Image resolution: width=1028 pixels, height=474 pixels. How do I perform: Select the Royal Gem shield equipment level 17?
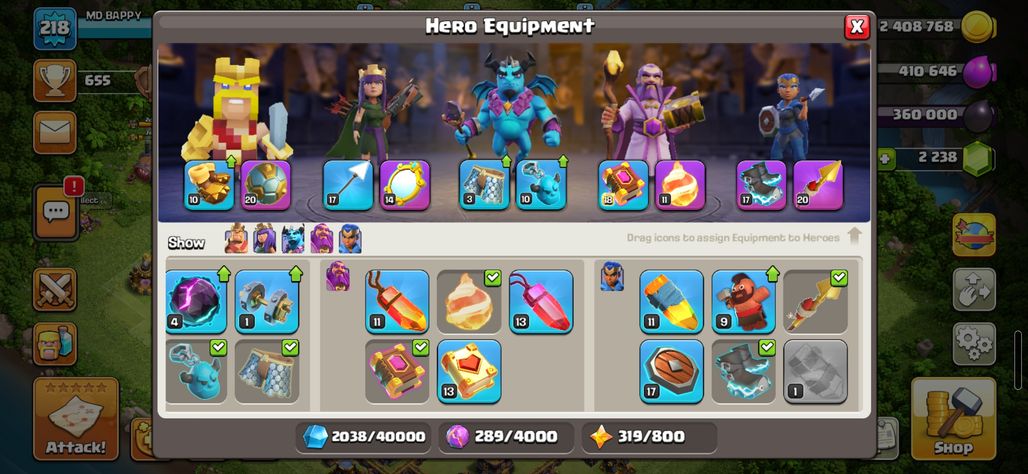[671, 371]
